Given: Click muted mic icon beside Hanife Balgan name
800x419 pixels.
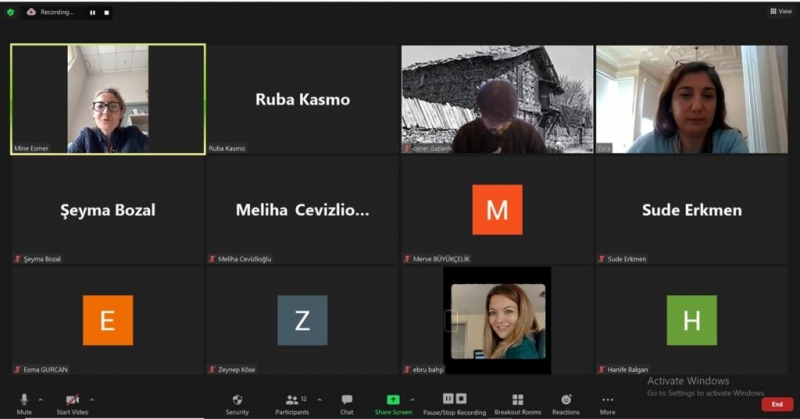Looking at the screenshot, I should pyautogui.click(x=602, y=369).
